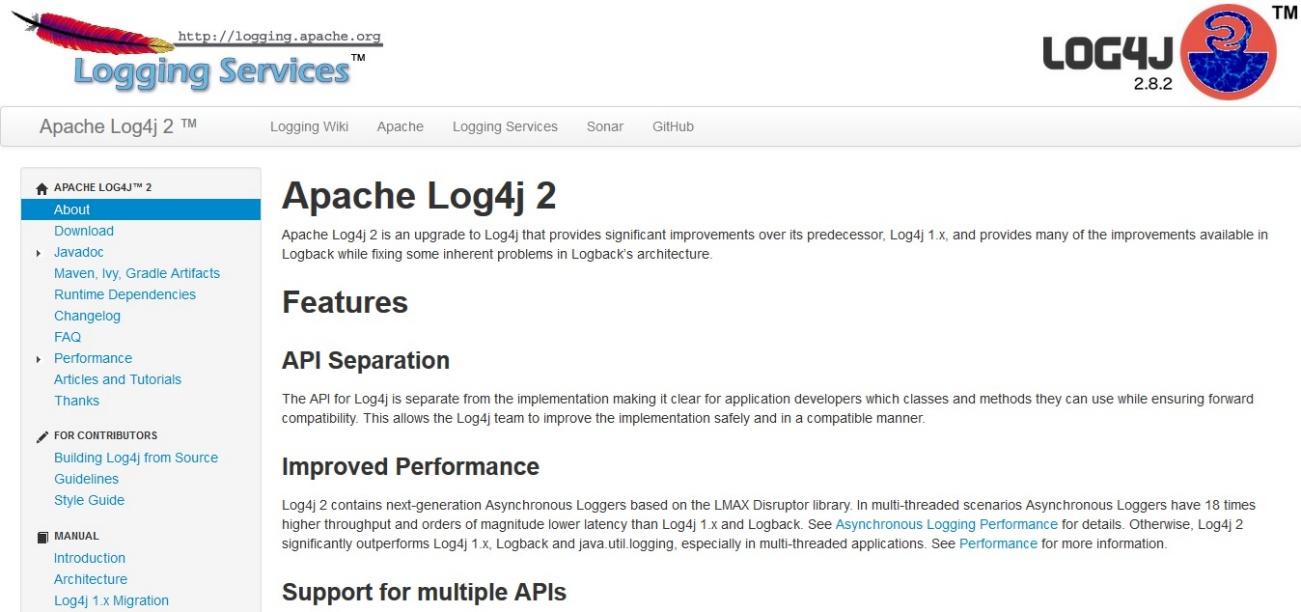The width and height of the screenshot is (1301, 612).
Task: Click the Improved Performance heading
Action: 411,467
